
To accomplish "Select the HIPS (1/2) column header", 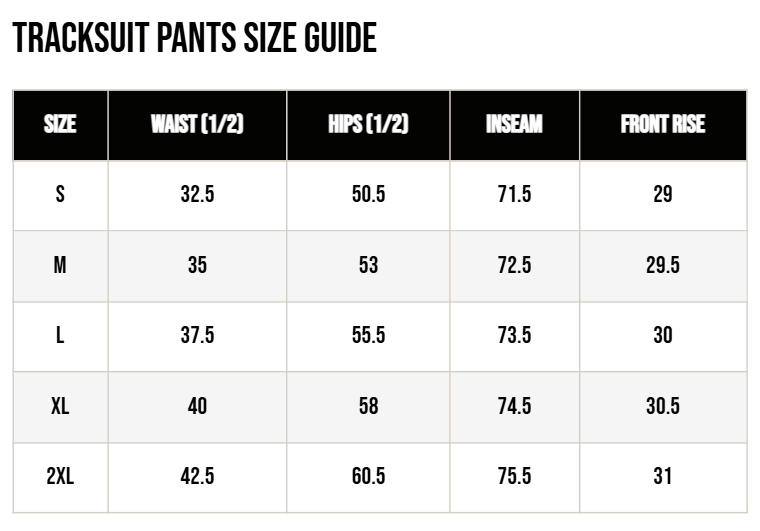I will [368, 124].
